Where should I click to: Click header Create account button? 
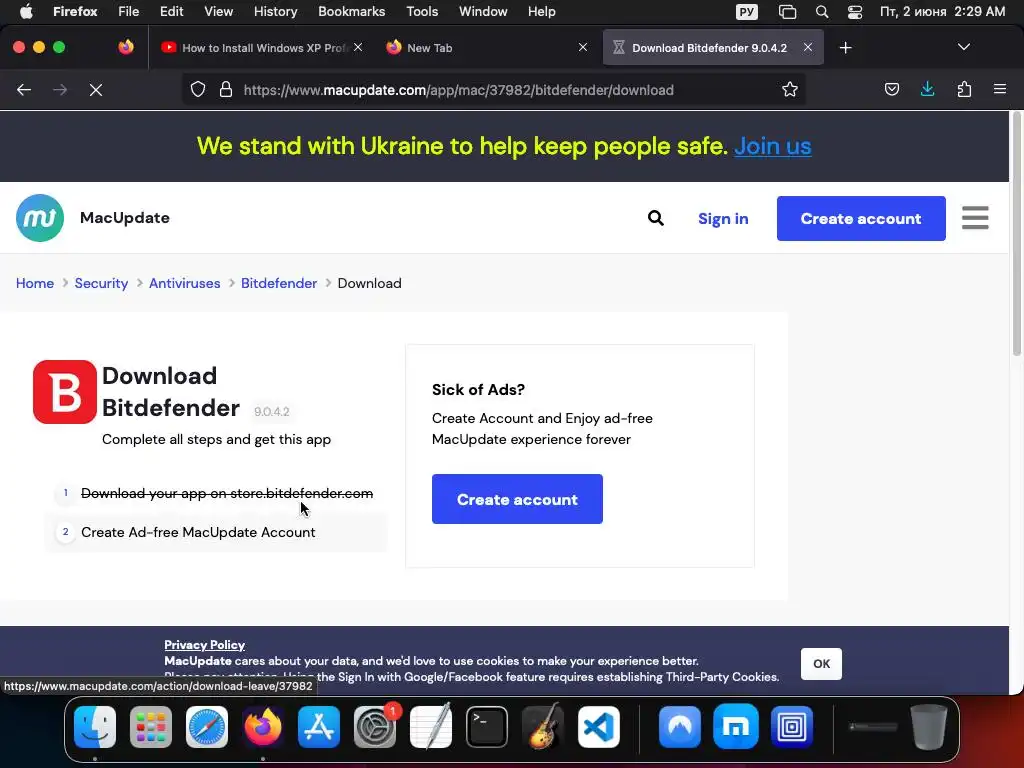click(861, 218)
